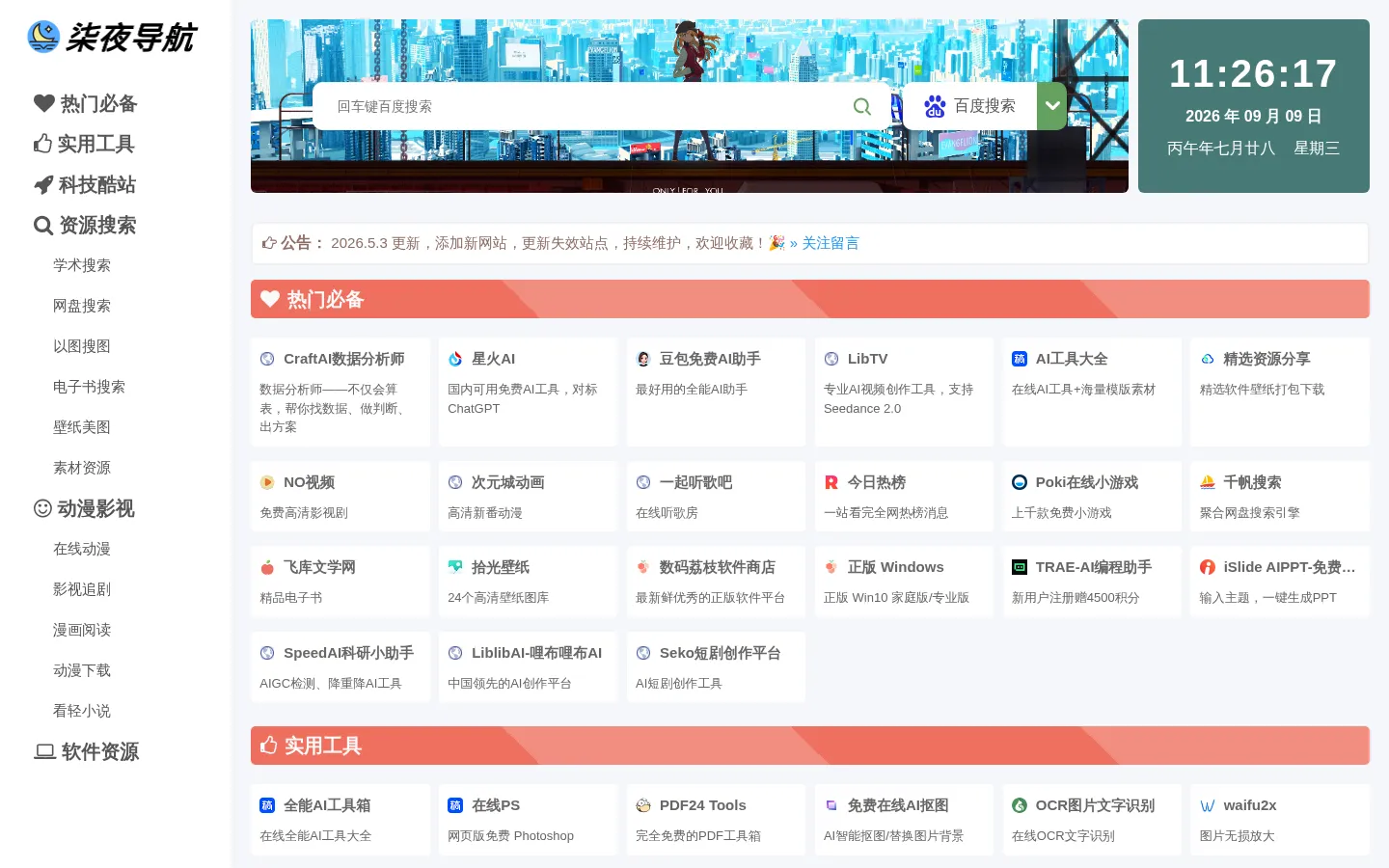Click the 拾光壁纸 teal icon

[x=455, y=567]
